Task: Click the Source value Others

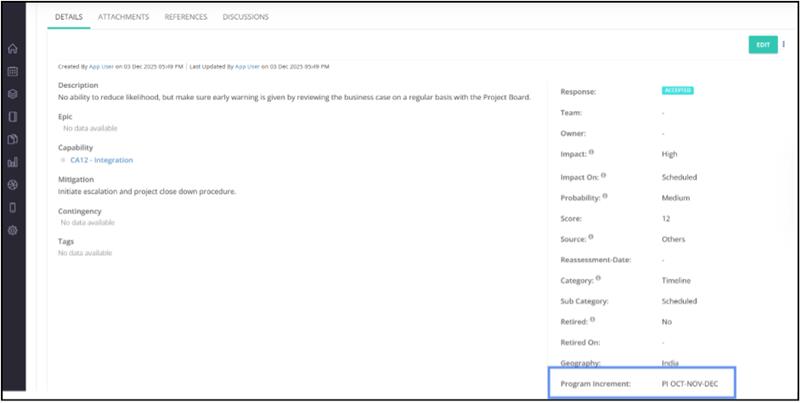Action: 673,239
